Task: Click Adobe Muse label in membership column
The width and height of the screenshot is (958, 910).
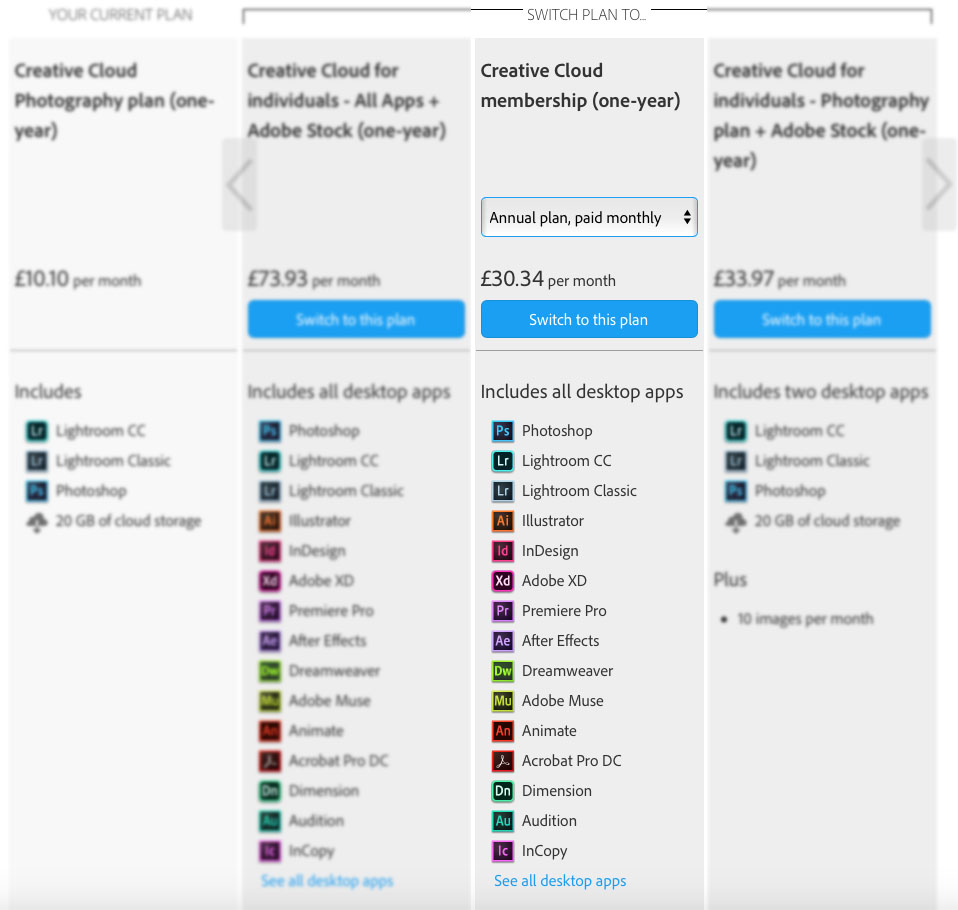Action: pos(563,700)
